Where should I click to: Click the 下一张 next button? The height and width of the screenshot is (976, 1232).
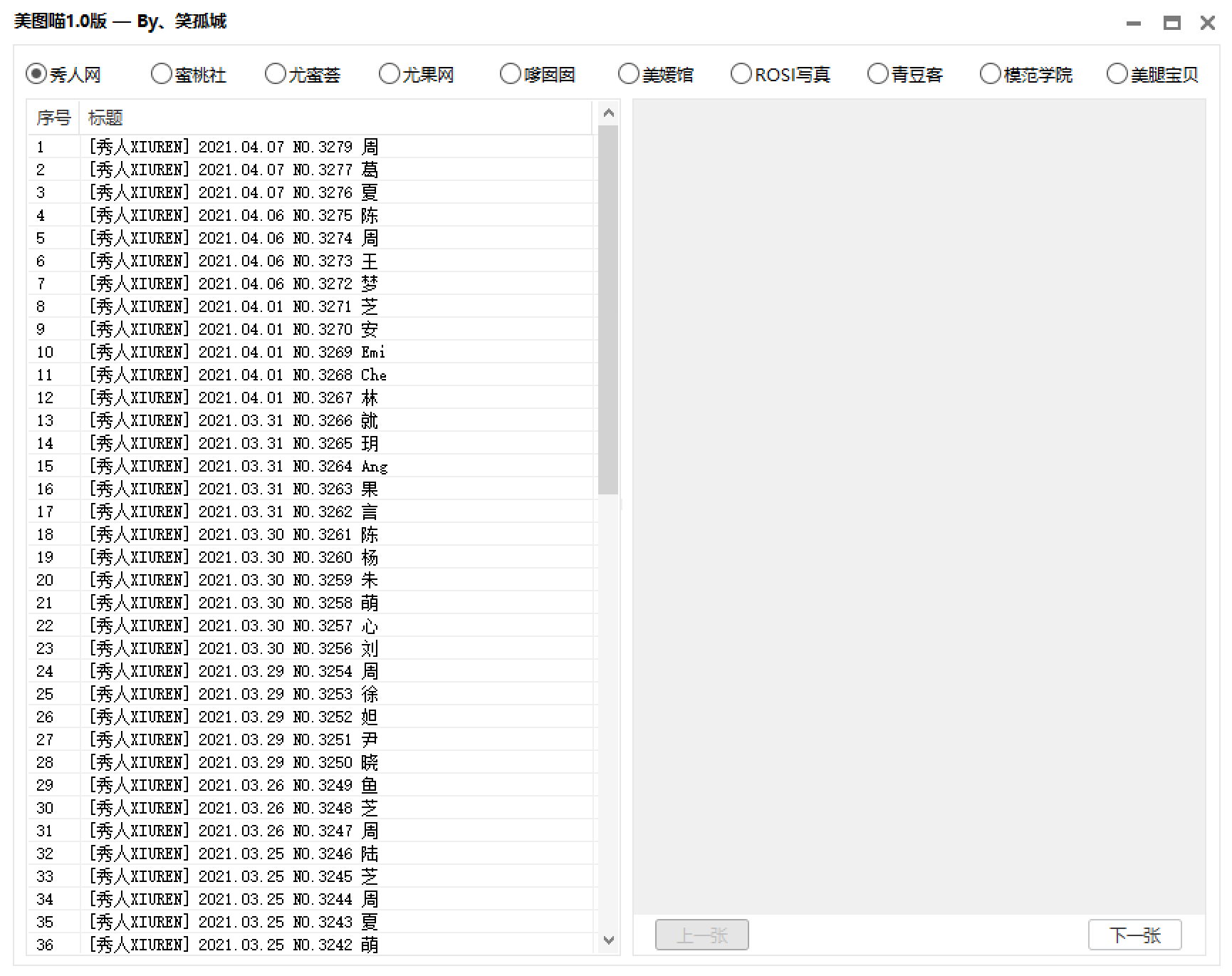[x=1135, y=935]
